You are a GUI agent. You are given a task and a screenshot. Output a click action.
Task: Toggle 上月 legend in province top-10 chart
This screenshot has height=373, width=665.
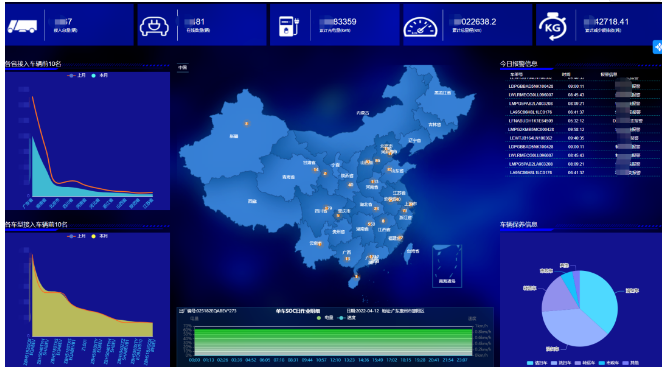click(x=77, y=75)
